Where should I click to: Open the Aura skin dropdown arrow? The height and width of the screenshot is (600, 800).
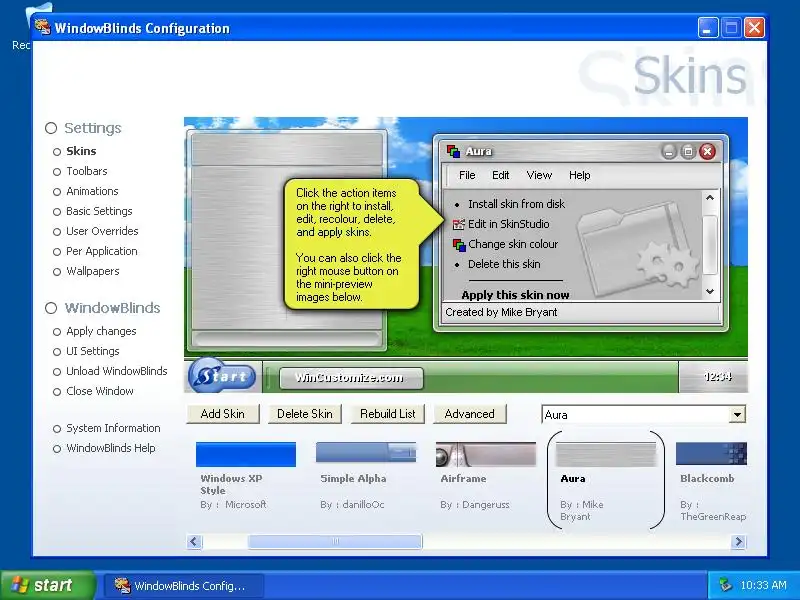click(737, 414)
